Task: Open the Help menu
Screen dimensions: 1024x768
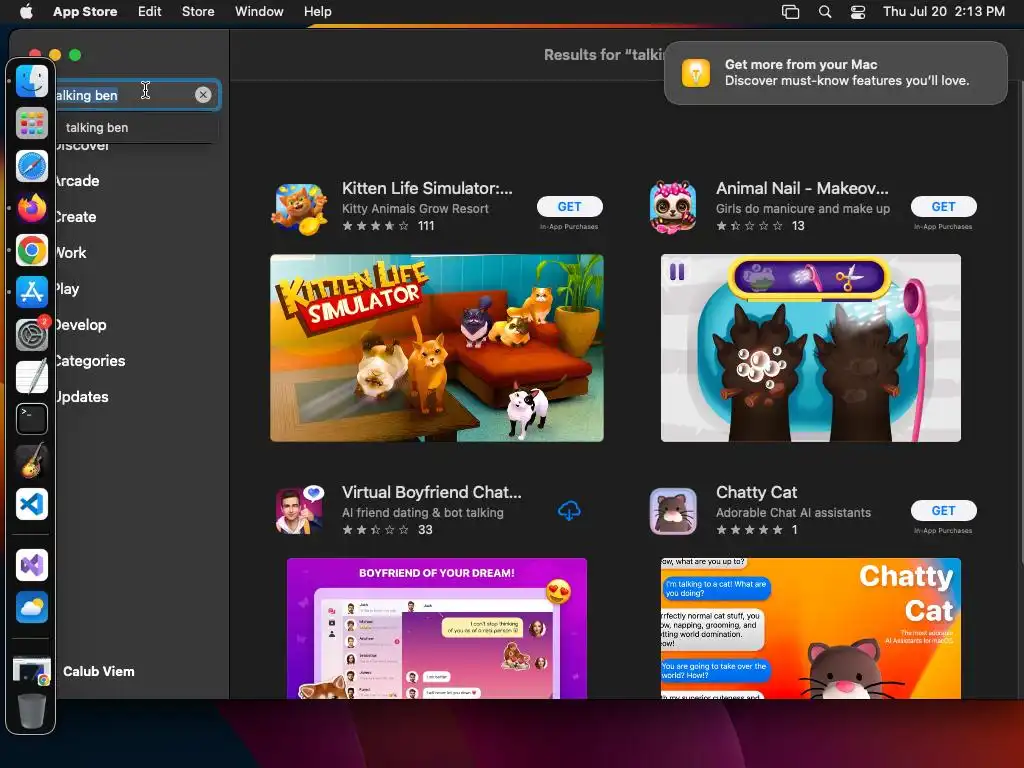Action: point(317,12)
